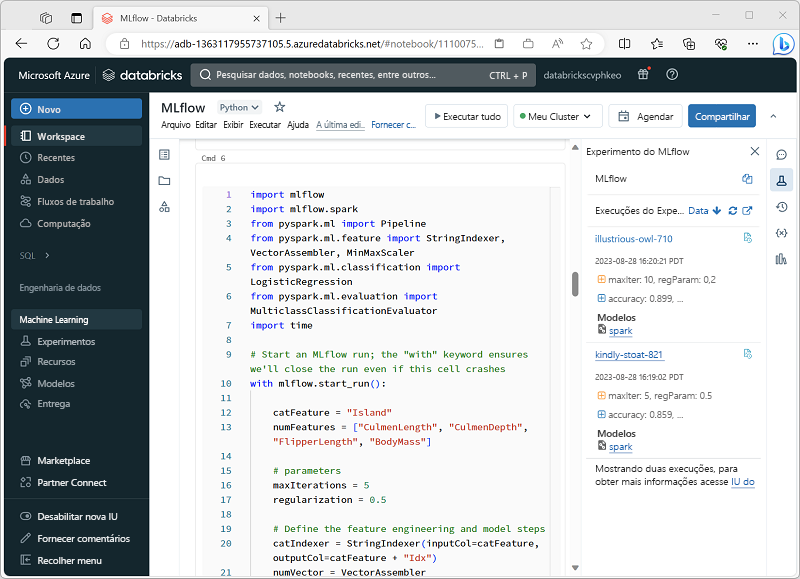The width and height of the screenshot is (800, 579).
Task: Open the chart libraries panel icon
Action: click(781, 259)
